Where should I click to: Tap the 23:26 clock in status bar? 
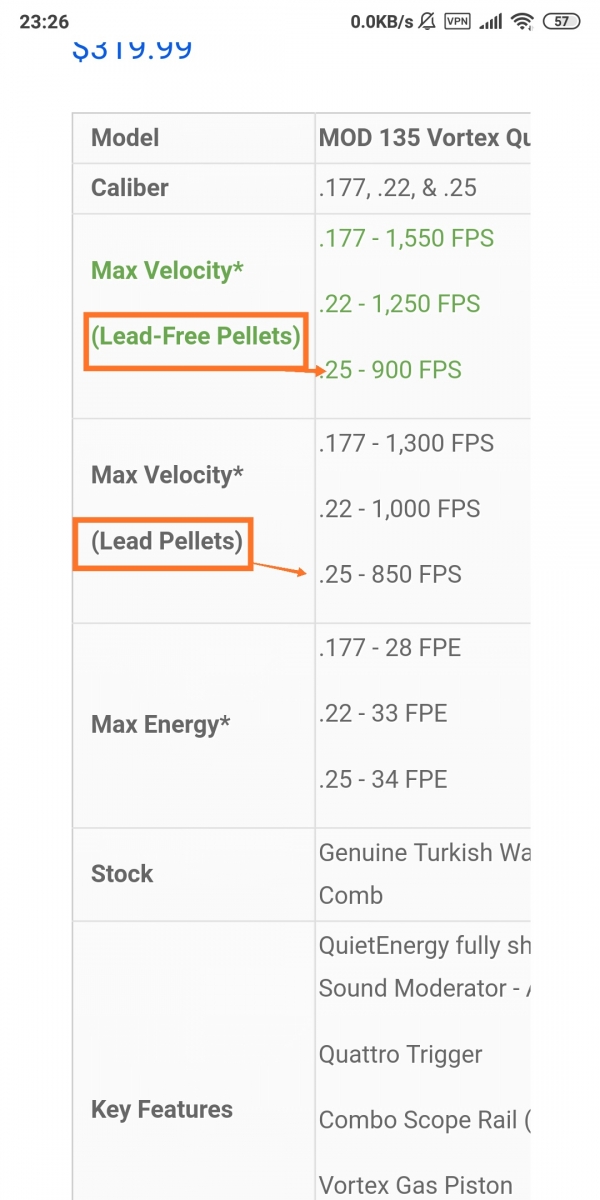(x=43, y=21)
